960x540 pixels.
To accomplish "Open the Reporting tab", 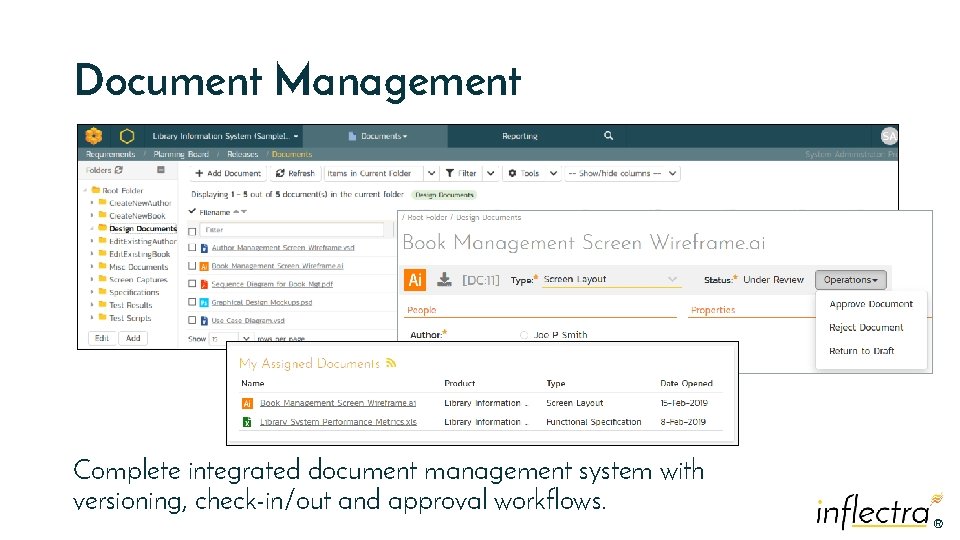I will click(x=519, y=136).
